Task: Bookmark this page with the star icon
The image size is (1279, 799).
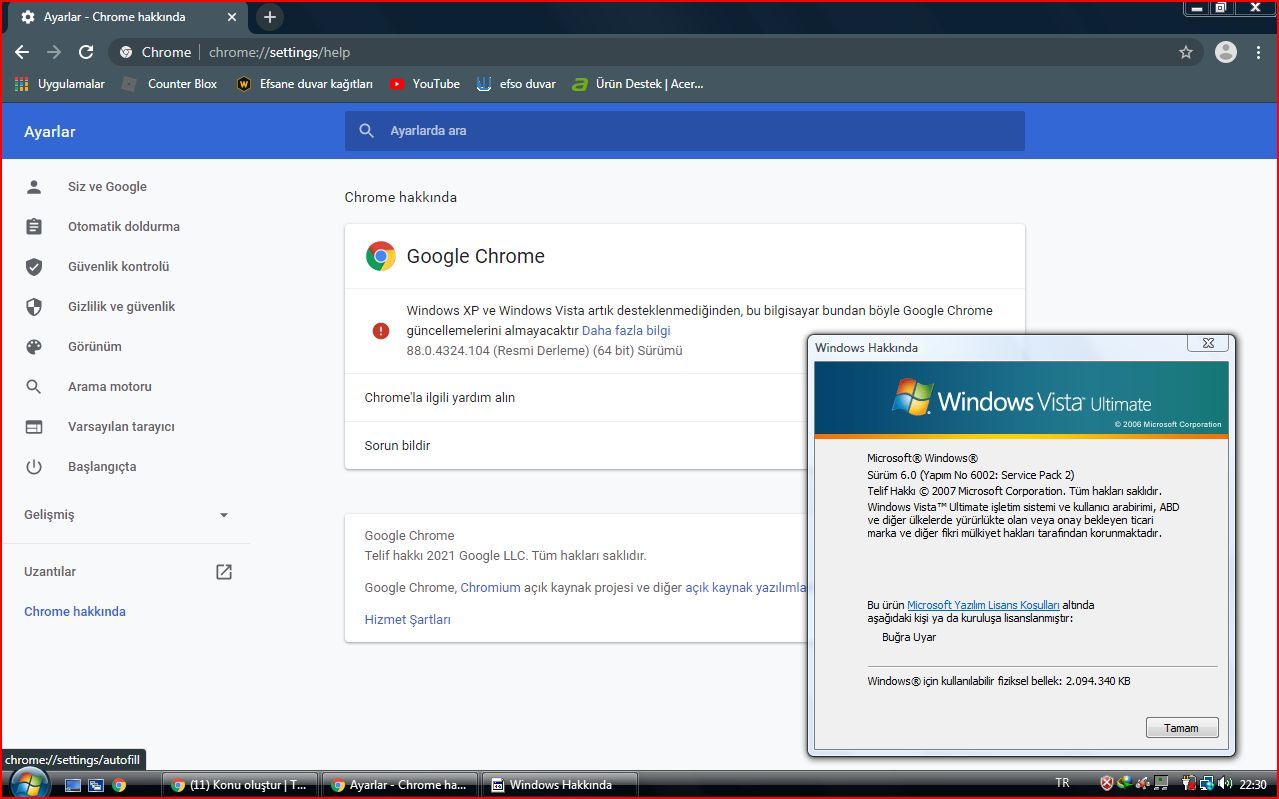Action: 1186,52
